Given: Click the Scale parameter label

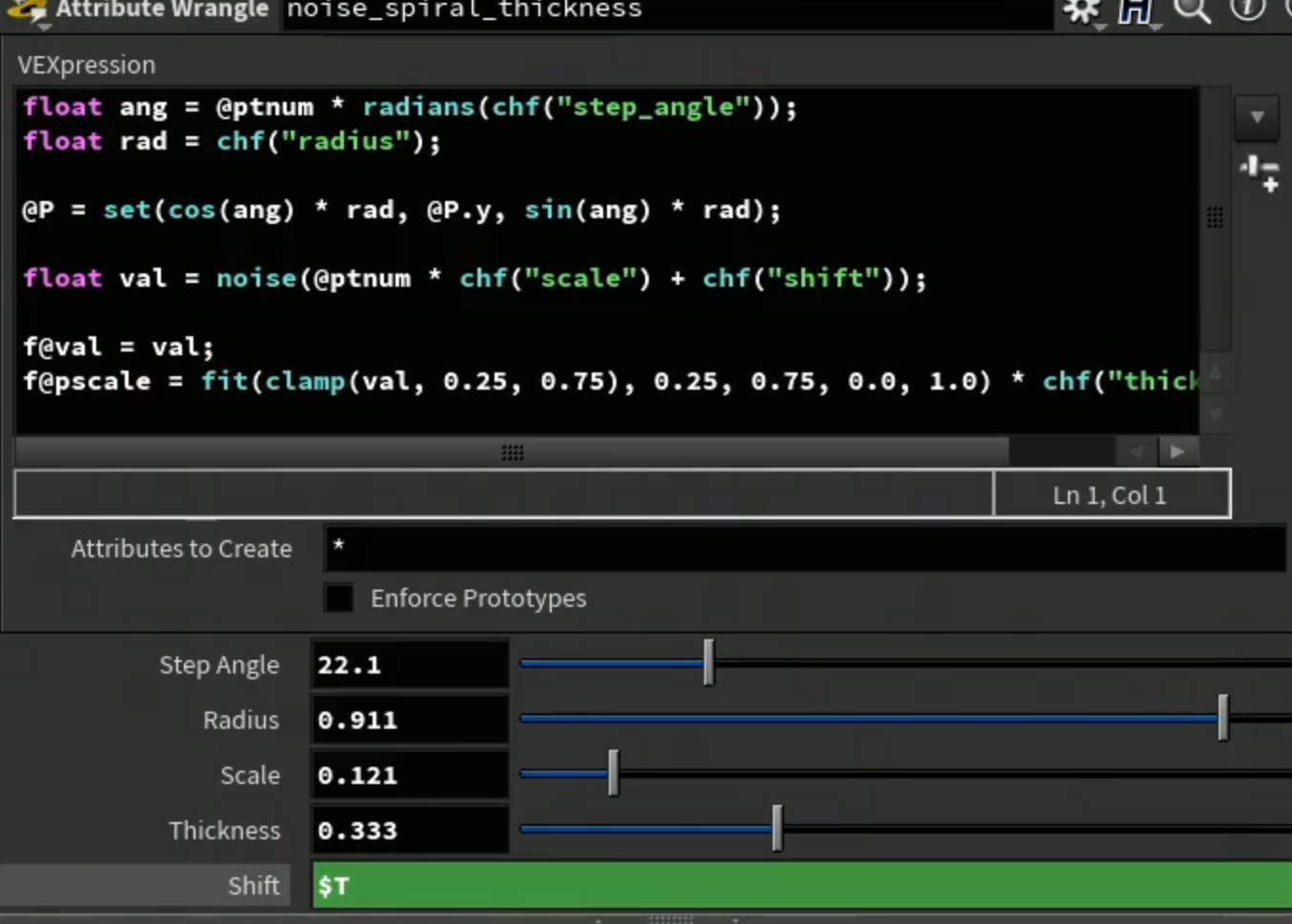Looking at the screenshot, I should click(x=250, y=775).
